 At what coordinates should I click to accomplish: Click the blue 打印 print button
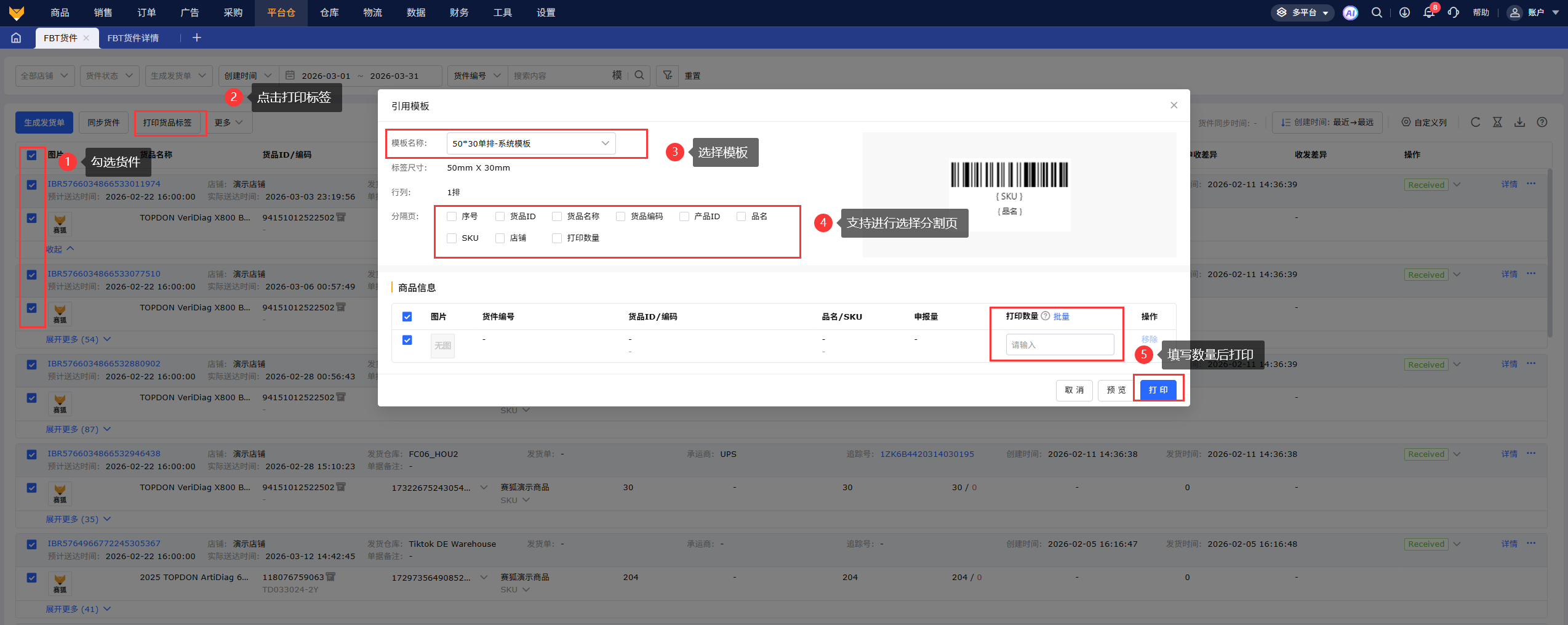pos(1158,390)
